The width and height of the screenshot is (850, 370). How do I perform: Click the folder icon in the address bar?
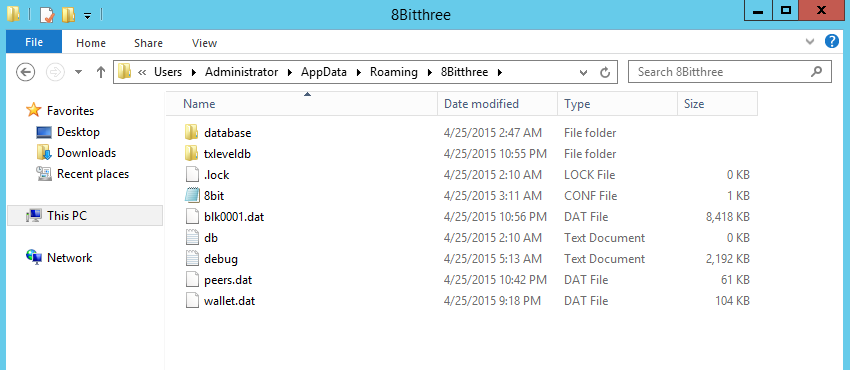coord(125,72)
